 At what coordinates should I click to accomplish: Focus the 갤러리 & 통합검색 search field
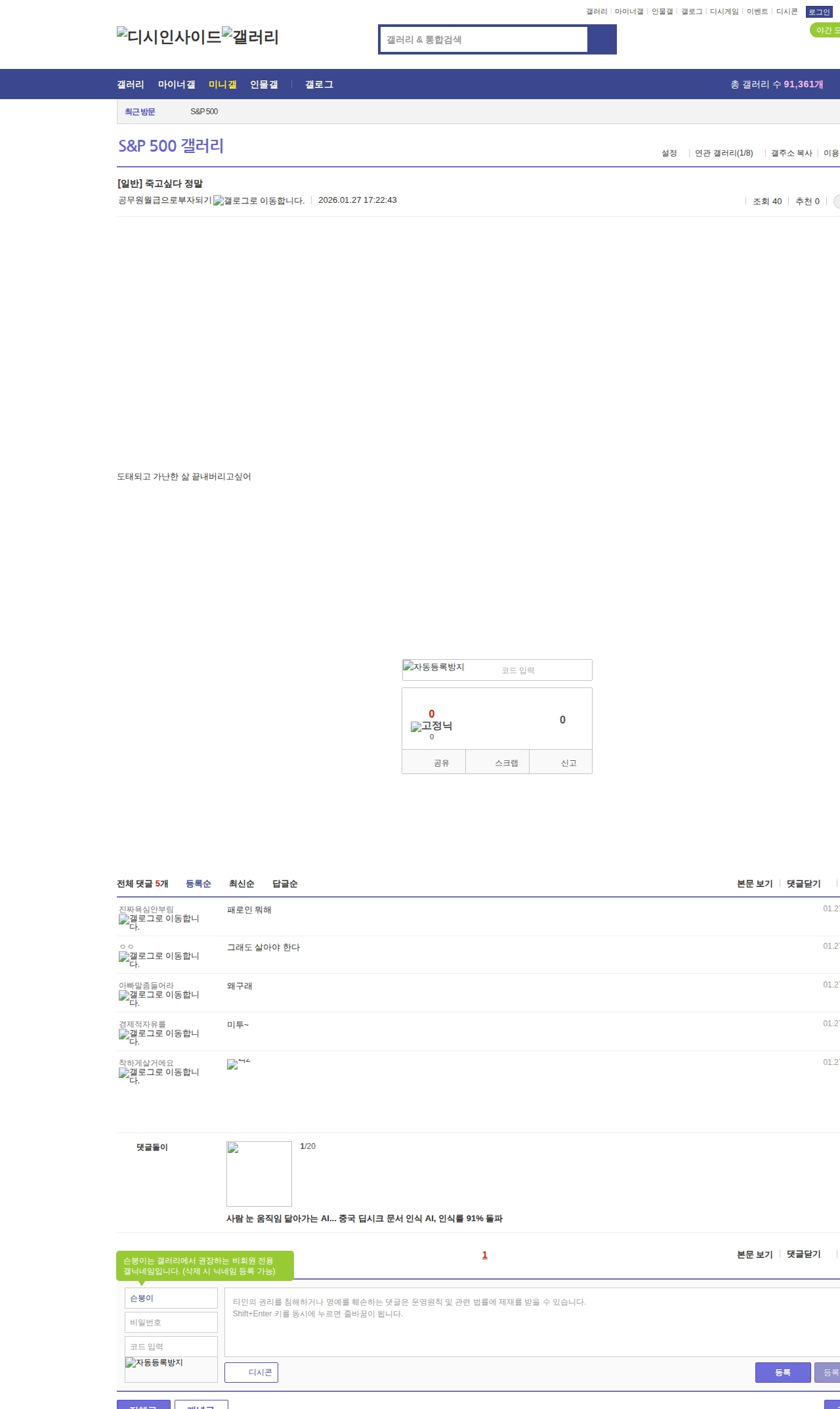(x=484, y=39)
